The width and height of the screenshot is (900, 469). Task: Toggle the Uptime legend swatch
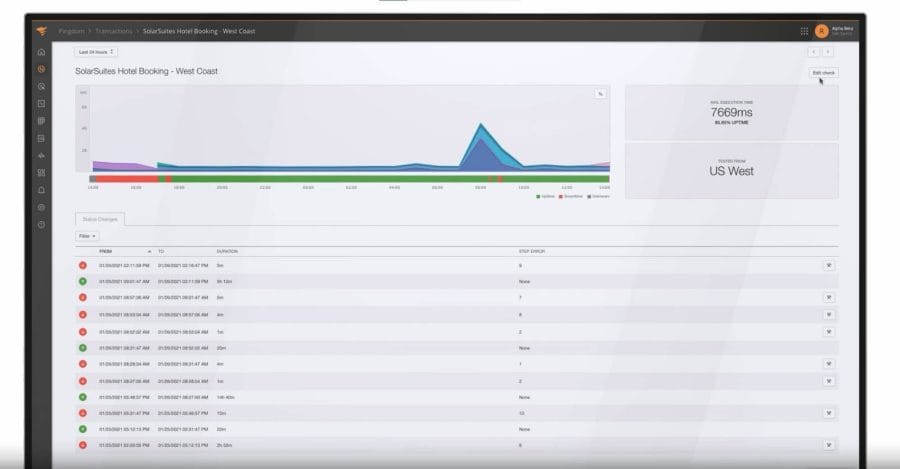click(538, 196)
